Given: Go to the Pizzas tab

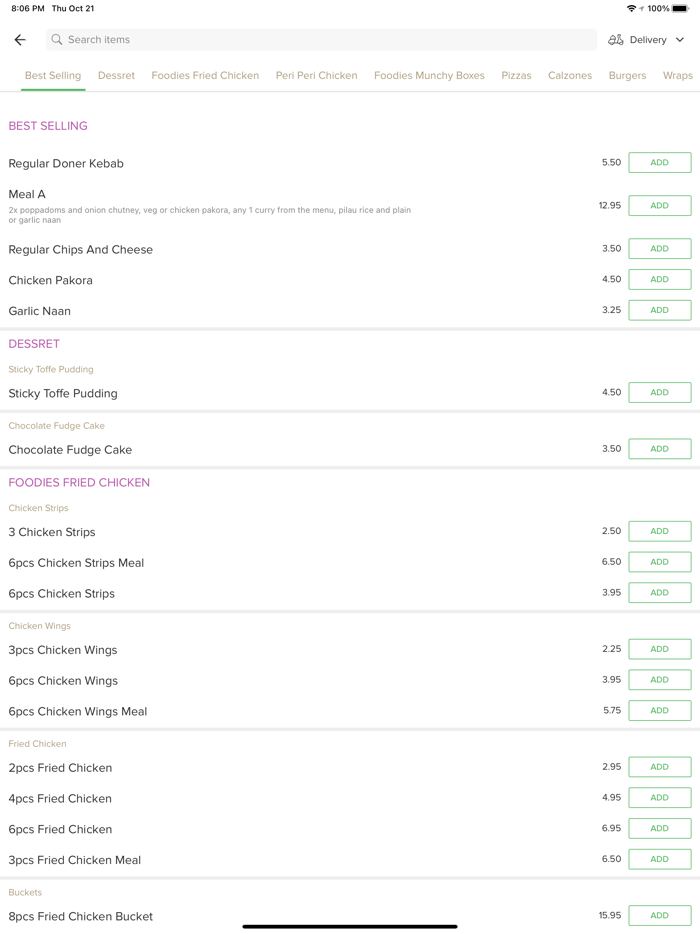Looking at the screenshot, I should (516, 76).
